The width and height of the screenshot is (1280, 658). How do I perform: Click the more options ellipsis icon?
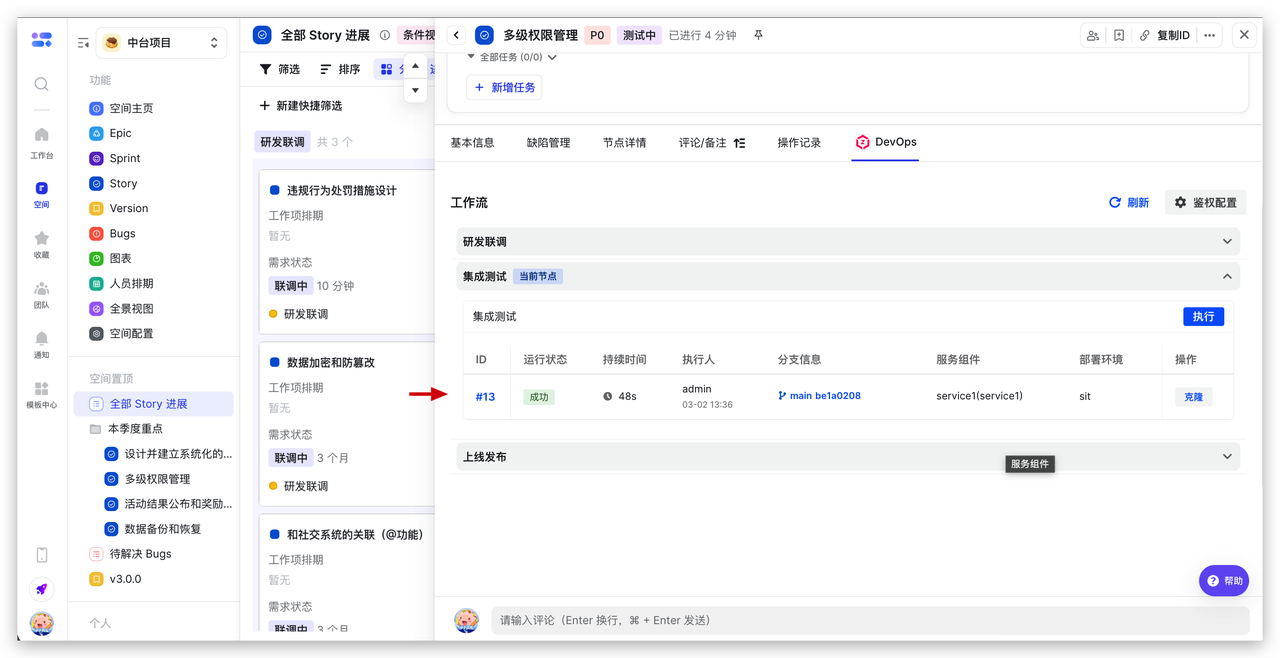click(x=1210, y=35)
